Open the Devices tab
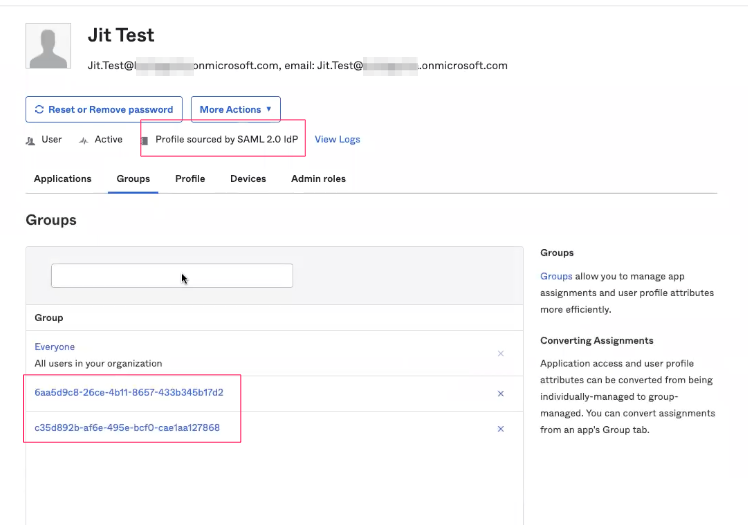Image resolution: width=748 pixels, height=525 pixels. point(248,179)
